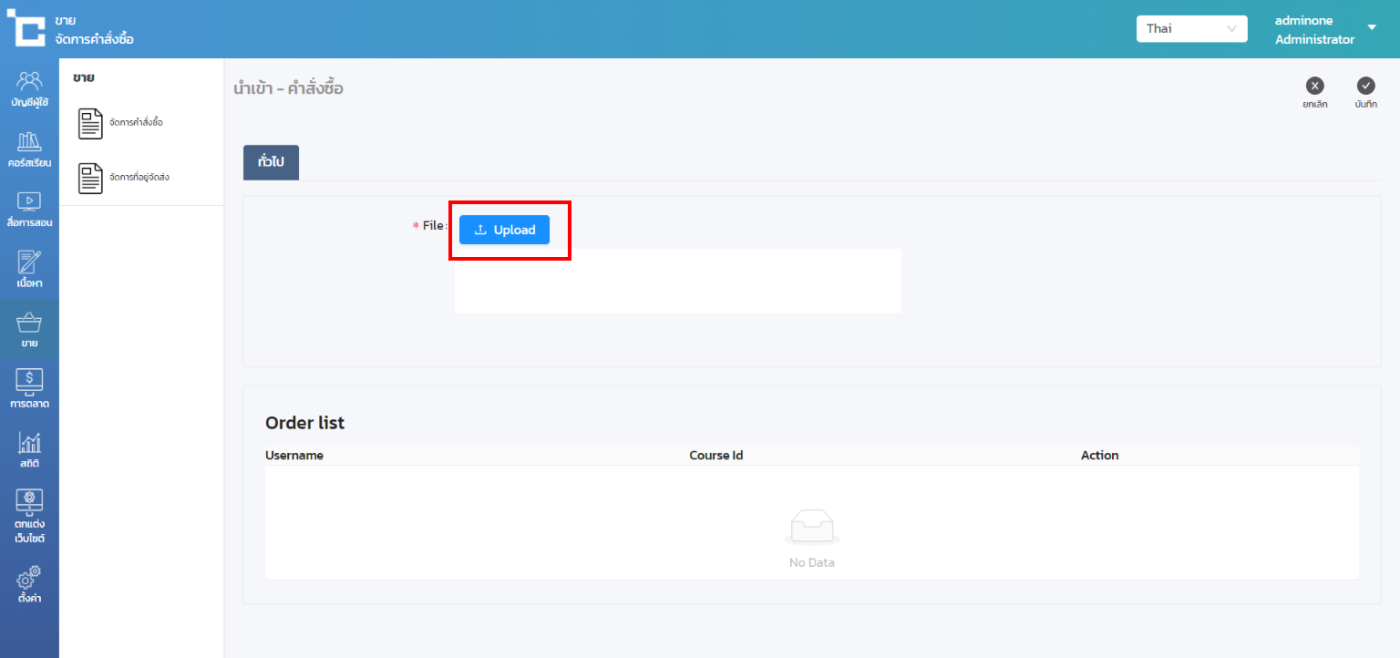
Task: Click the Username column header
Action: (x=294, y=455)
